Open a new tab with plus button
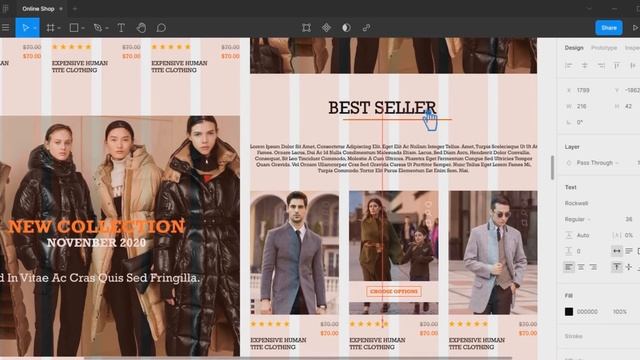640x360 pixels. (x=75, y=9)
